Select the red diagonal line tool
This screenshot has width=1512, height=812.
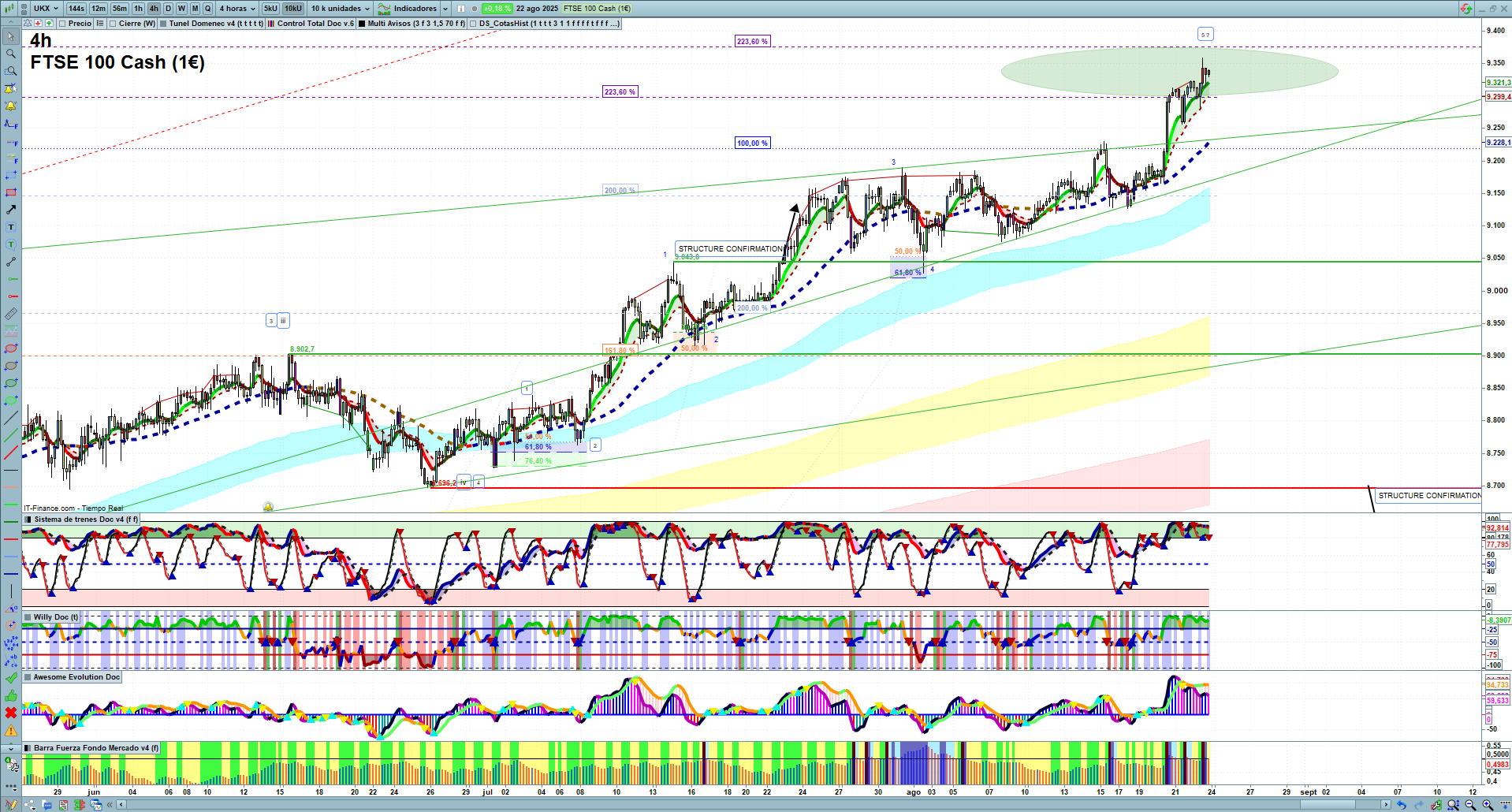pyautogui.click(x=11, y=453)
